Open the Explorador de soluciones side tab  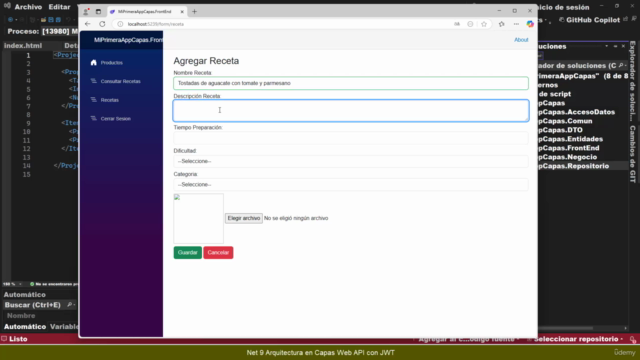(x=632, y=81)
